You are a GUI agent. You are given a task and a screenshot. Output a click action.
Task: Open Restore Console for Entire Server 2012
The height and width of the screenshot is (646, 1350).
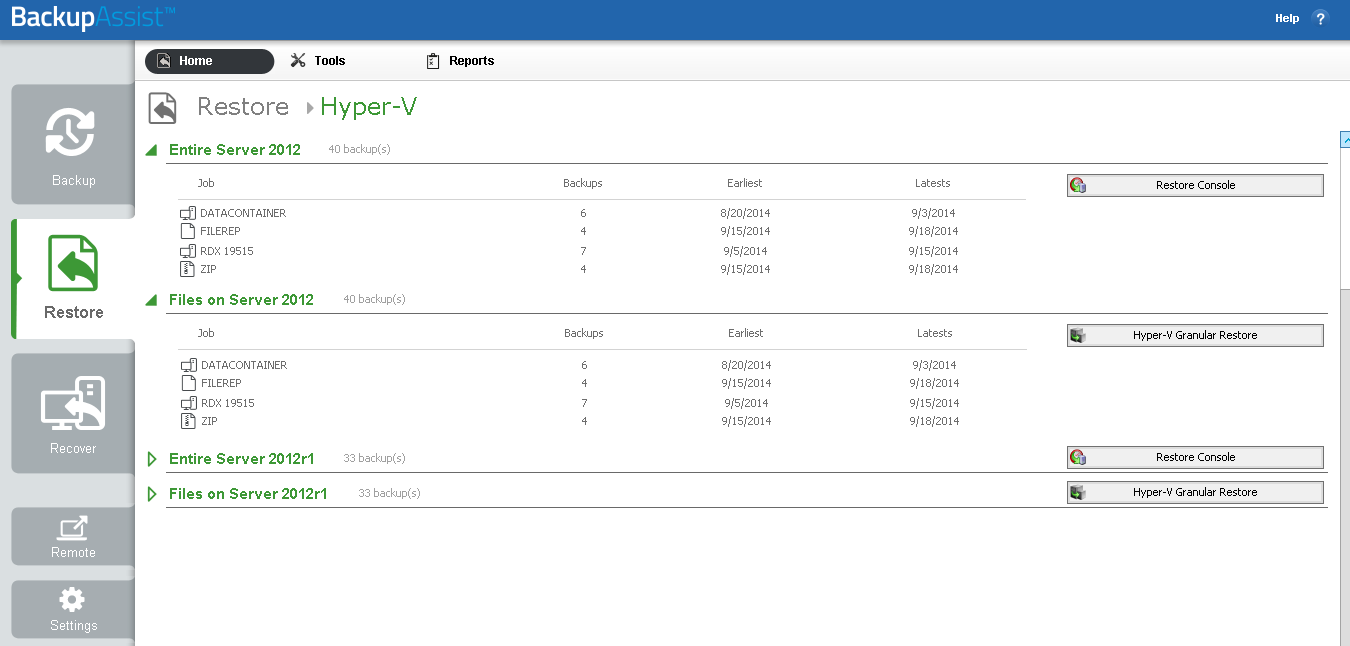tap(1195, 185)
